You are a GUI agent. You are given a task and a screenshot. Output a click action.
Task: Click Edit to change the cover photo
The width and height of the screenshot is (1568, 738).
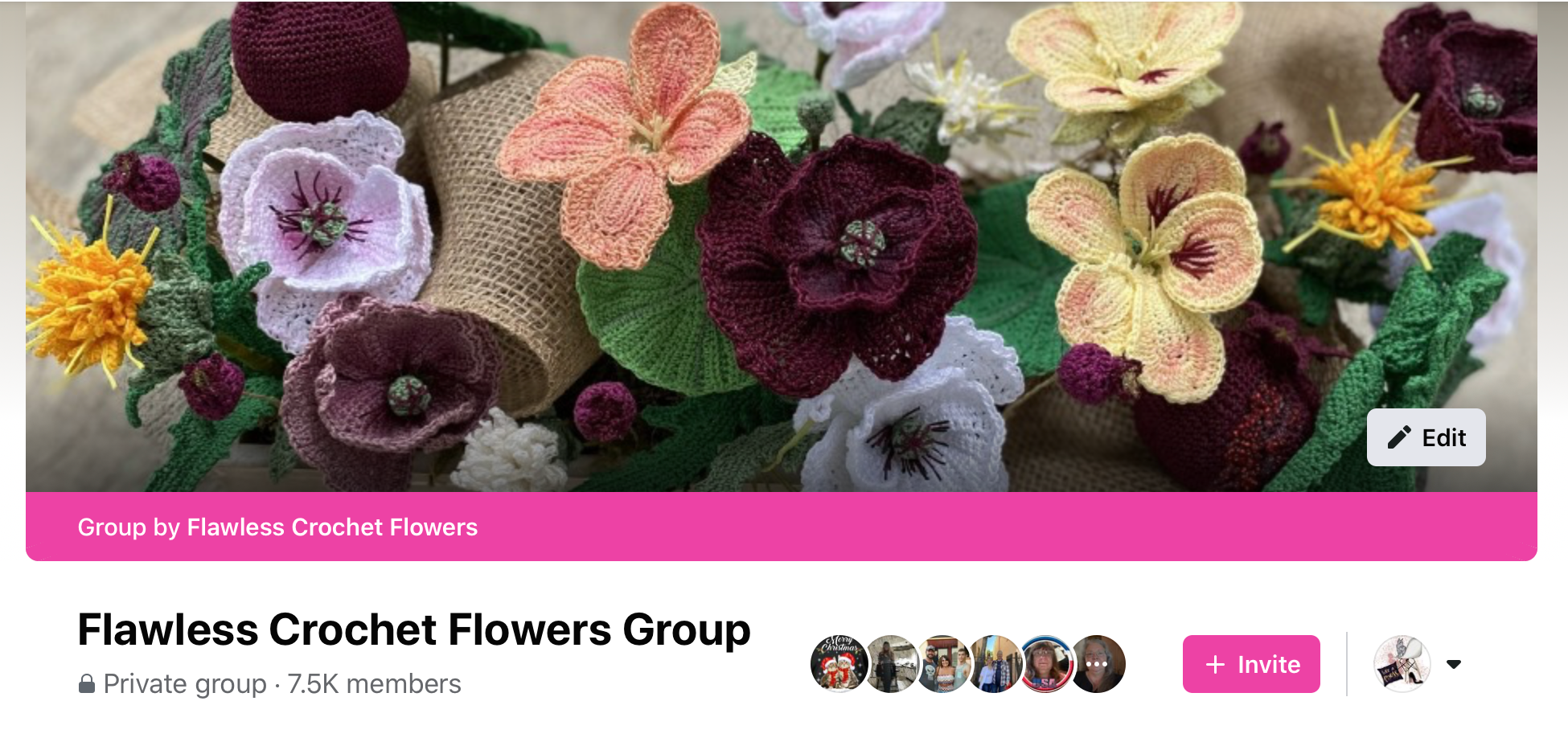(x=1426, y=437)
